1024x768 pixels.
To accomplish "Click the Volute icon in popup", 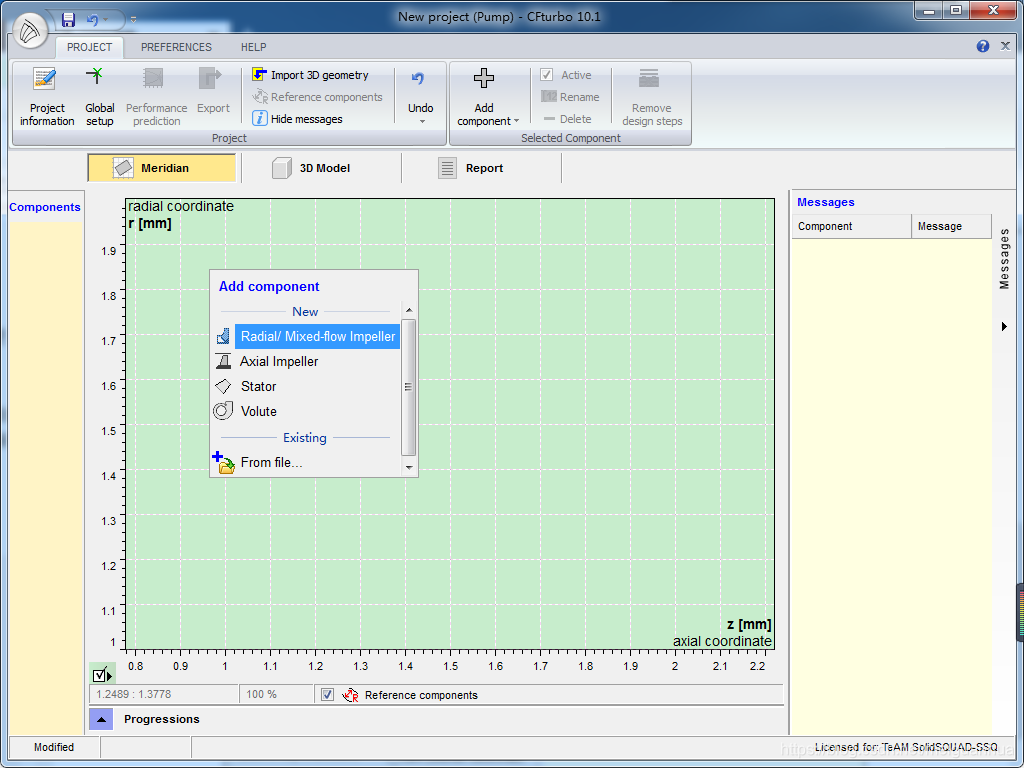I will [223, 411].
